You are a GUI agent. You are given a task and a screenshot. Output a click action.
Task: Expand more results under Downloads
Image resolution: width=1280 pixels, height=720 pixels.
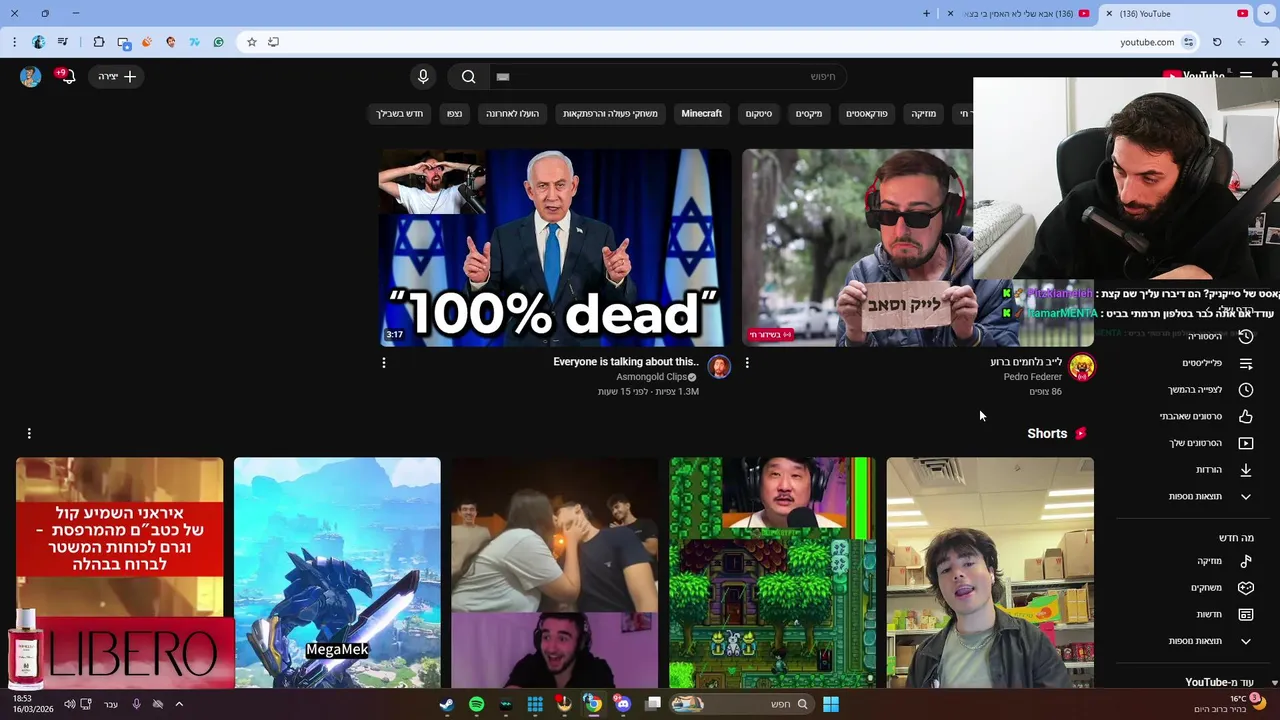[x=1210, y=496]
